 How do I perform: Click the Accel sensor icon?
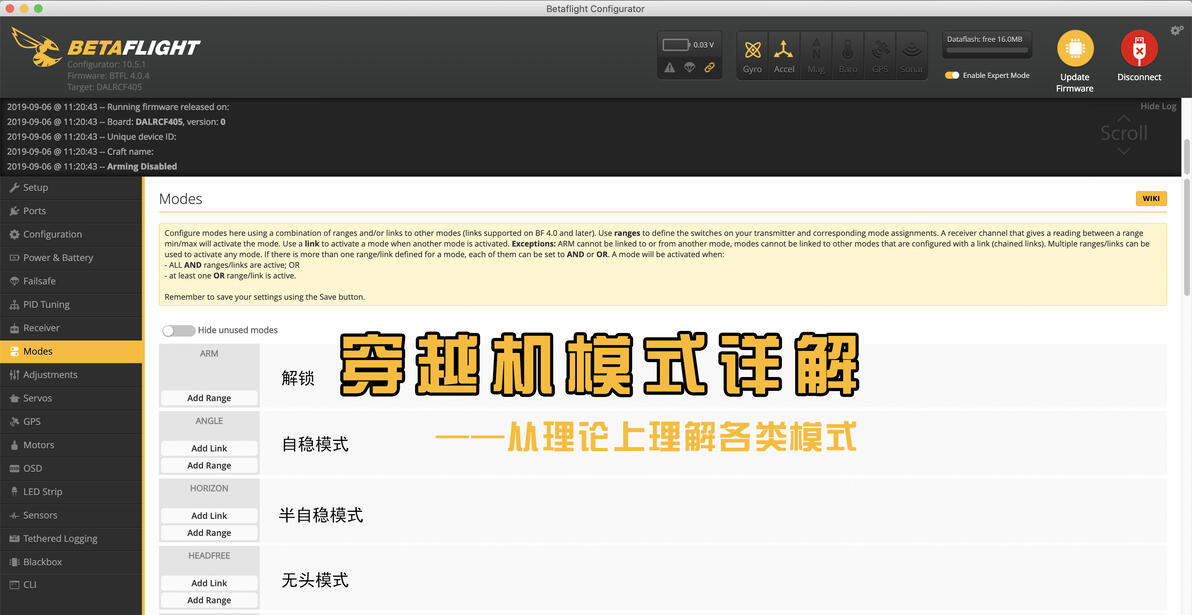pos(783,50)
